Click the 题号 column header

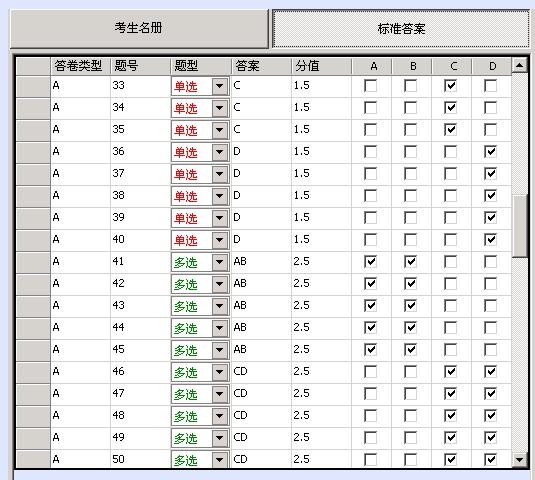point(141,66)
